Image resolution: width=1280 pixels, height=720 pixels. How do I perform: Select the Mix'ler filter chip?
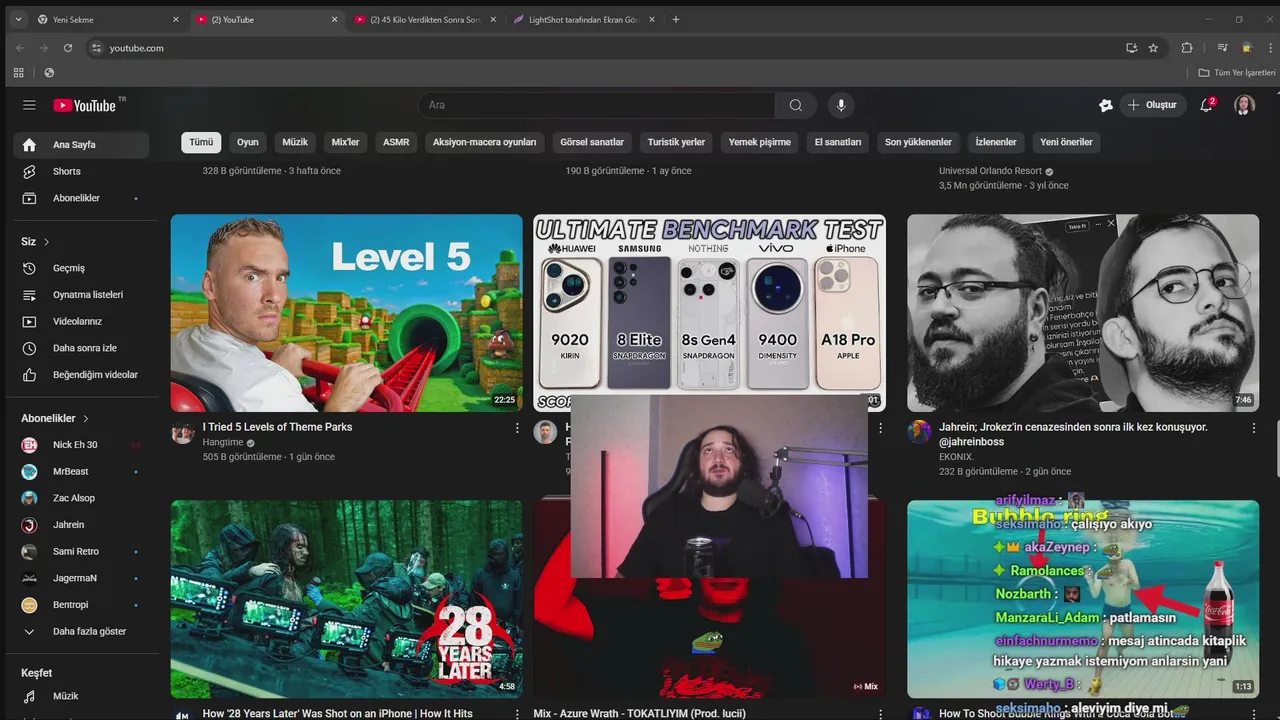point(345,142)
